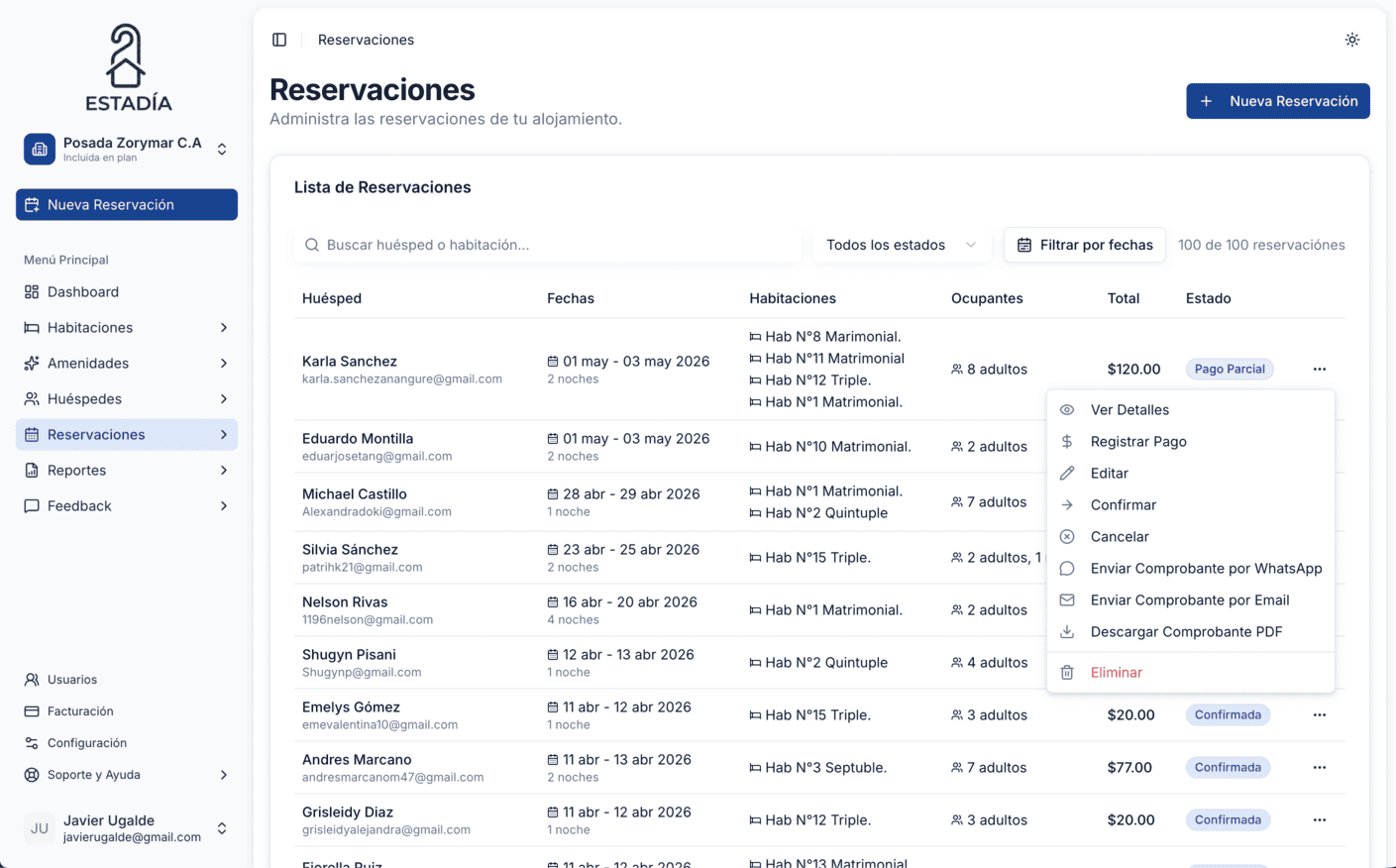Expand the Amenidades menu chevron

click(224, 363)
